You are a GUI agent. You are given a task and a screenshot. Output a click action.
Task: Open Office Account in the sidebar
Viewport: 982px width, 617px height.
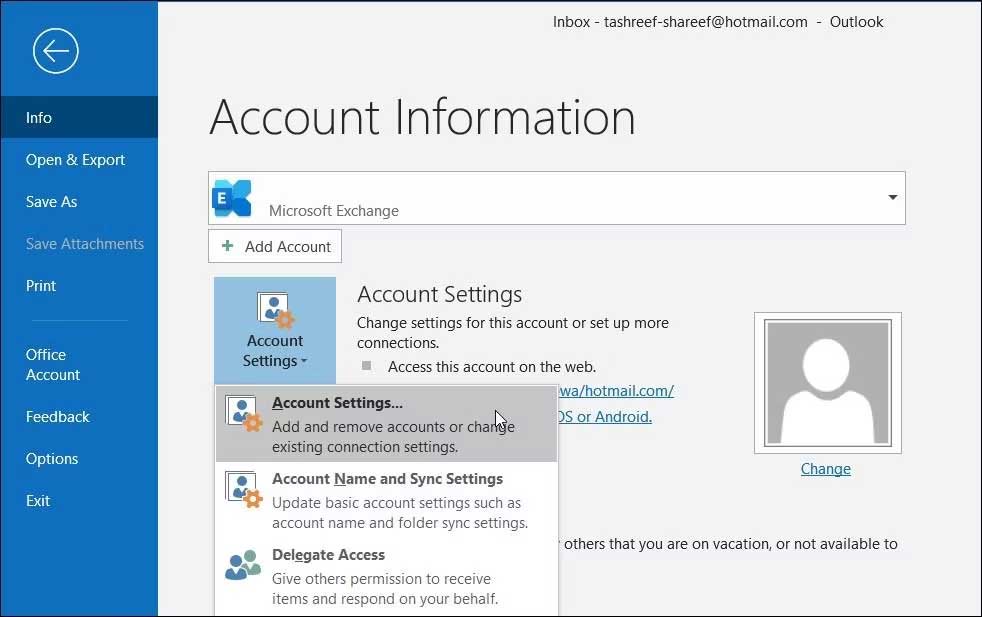(x=53, y=365)
